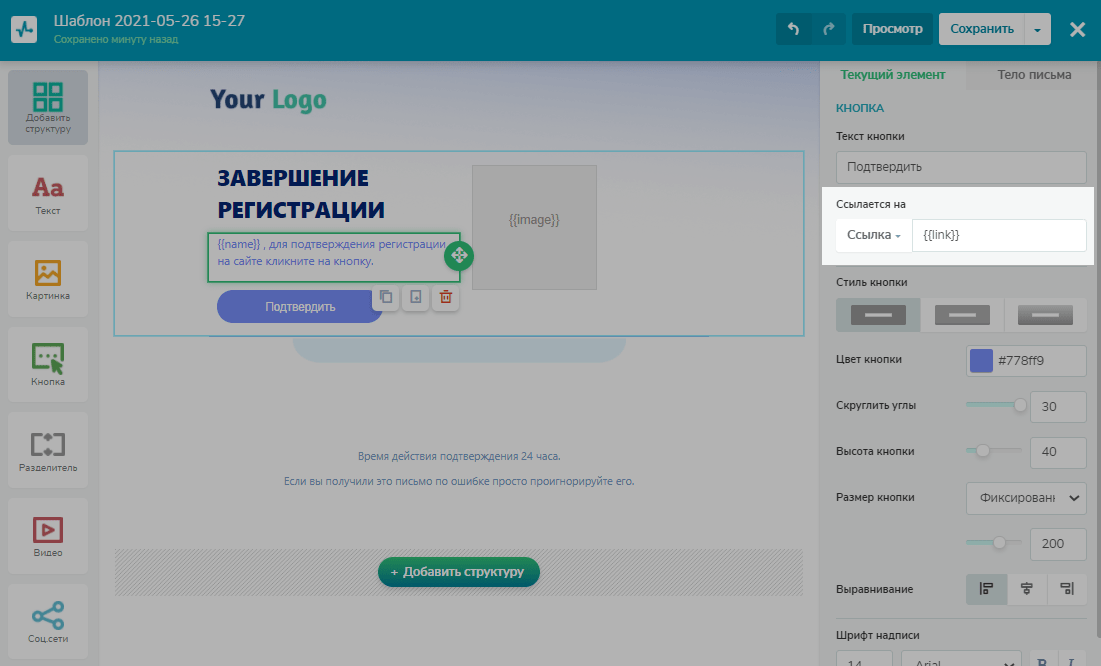
Task: Click the button width slider
Action: 994,542
